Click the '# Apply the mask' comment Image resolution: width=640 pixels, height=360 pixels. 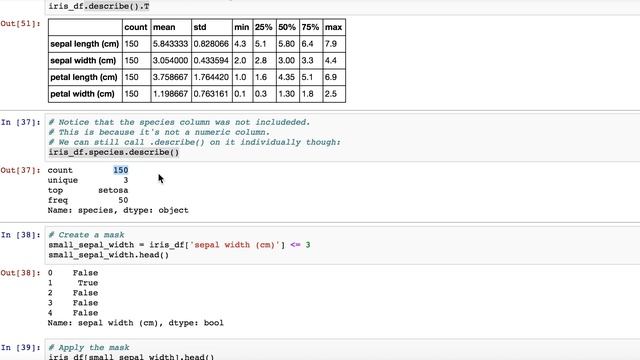[89, 347]
